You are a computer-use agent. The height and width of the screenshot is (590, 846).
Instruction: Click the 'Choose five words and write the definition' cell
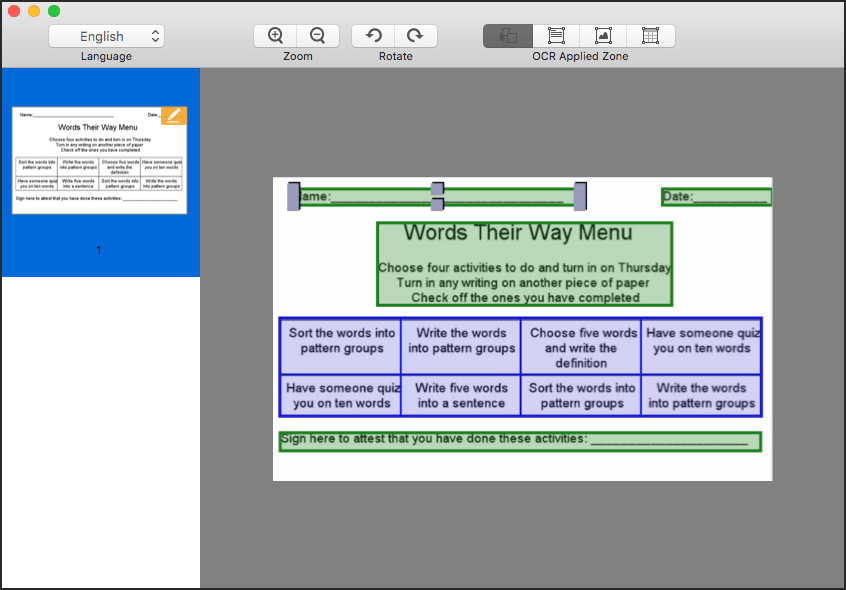pyautogui.click(x=581, y=346)
